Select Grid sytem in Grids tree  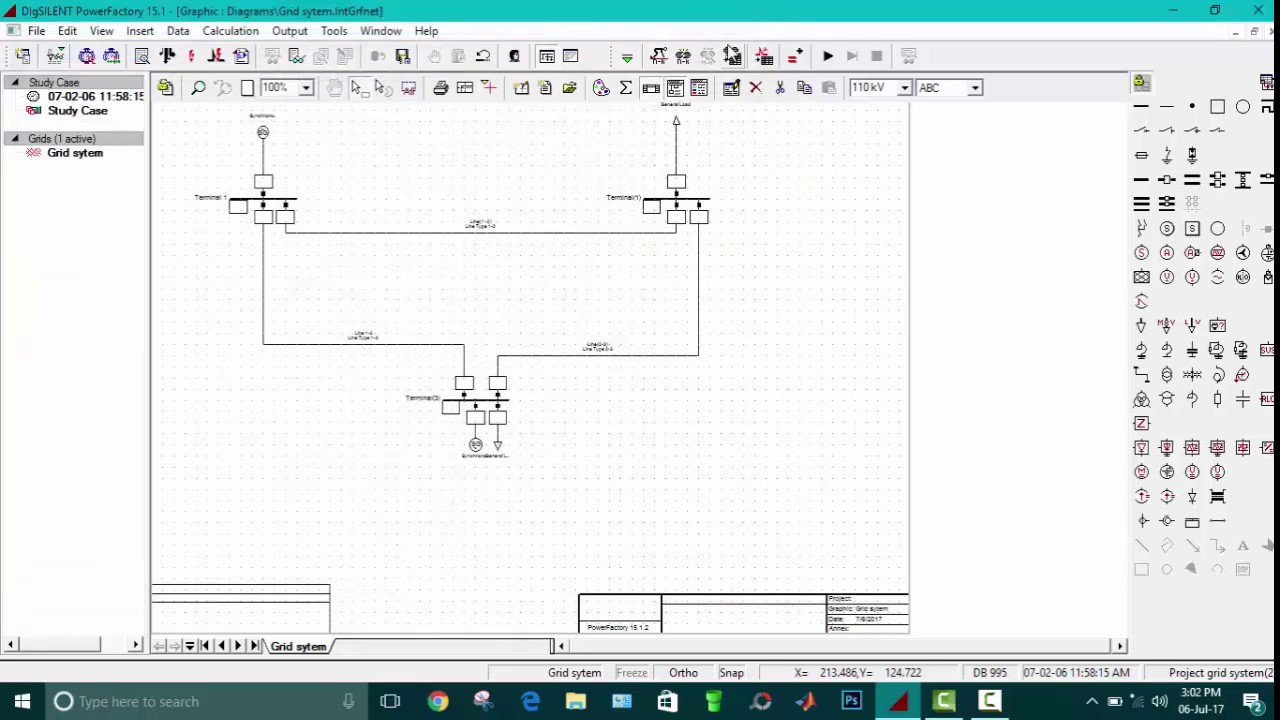coord(75,153)
